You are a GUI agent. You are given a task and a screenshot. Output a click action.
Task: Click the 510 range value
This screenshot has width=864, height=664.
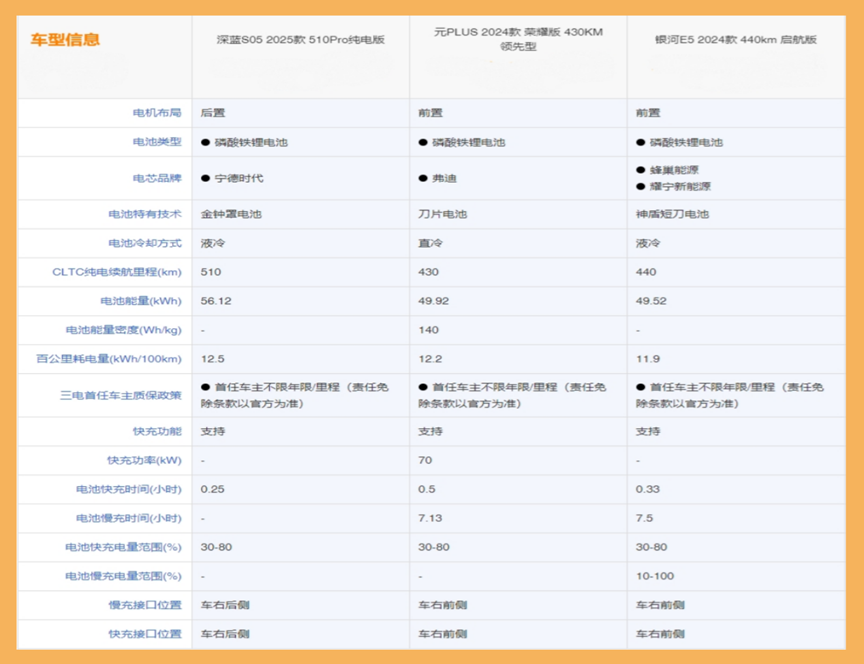pyautogui.click(x=211, y=272)
